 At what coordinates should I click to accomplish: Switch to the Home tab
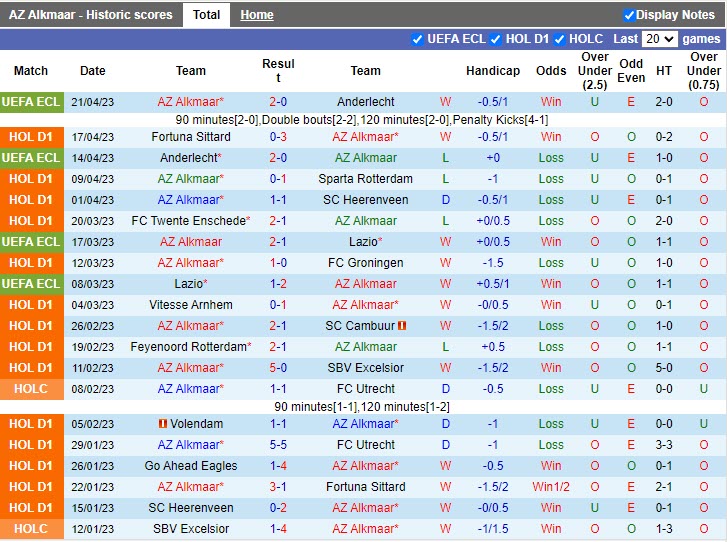pyautogui.click(x=257, y=15)
